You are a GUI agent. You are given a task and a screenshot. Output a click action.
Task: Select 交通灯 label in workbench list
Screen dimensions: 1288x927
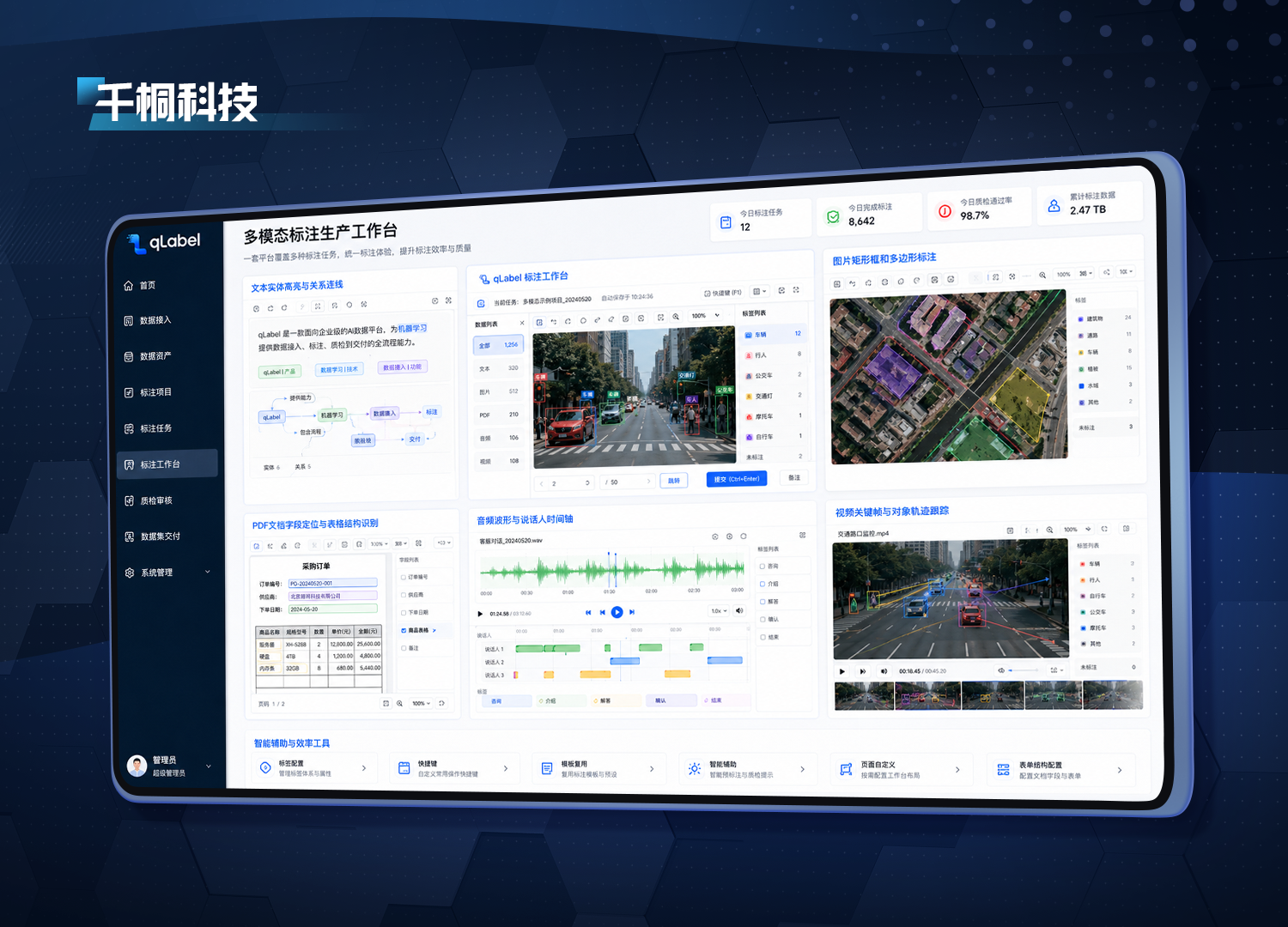[773, 396]
